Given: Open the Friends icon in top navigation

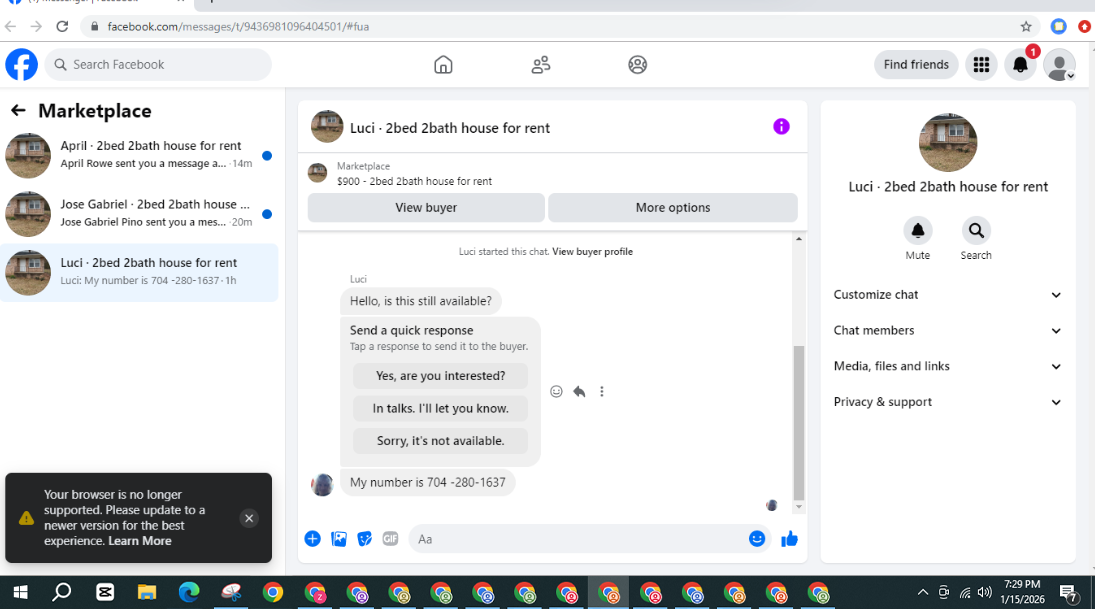Looking at the screenshot, I should (x=541, y=65).
